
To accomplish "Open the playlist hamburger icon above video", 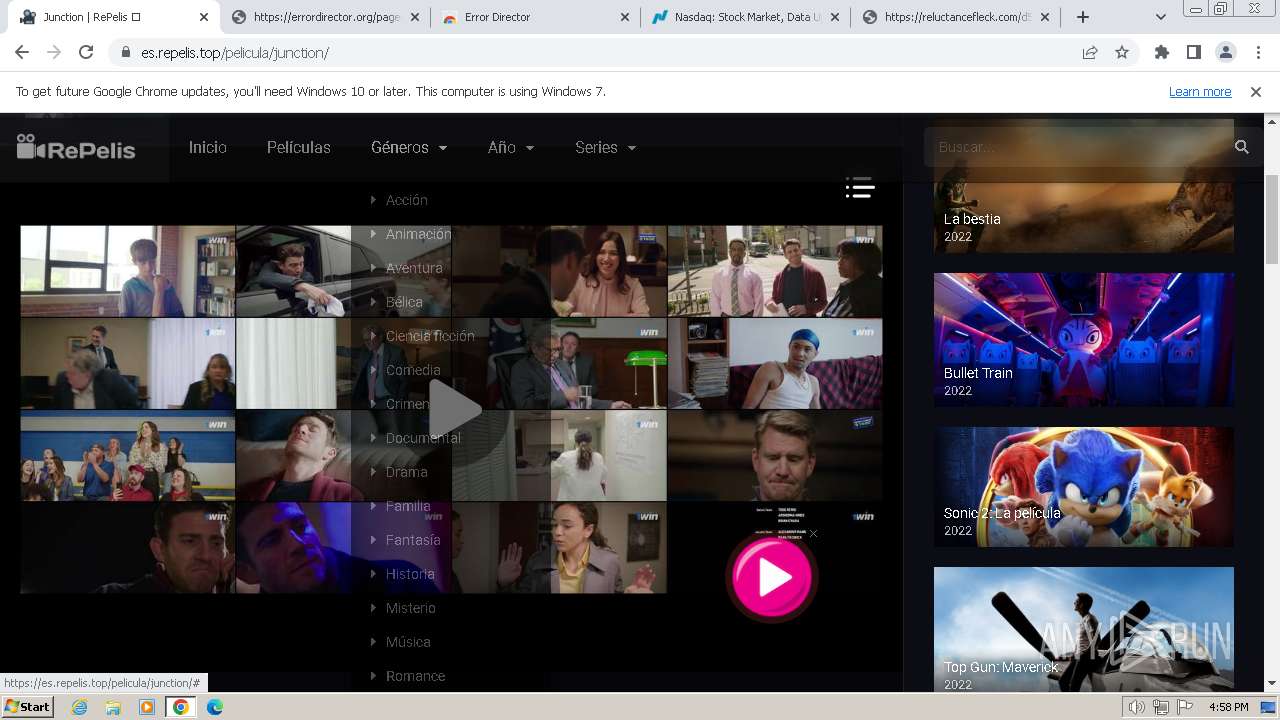I will click(x=860, y=187).
